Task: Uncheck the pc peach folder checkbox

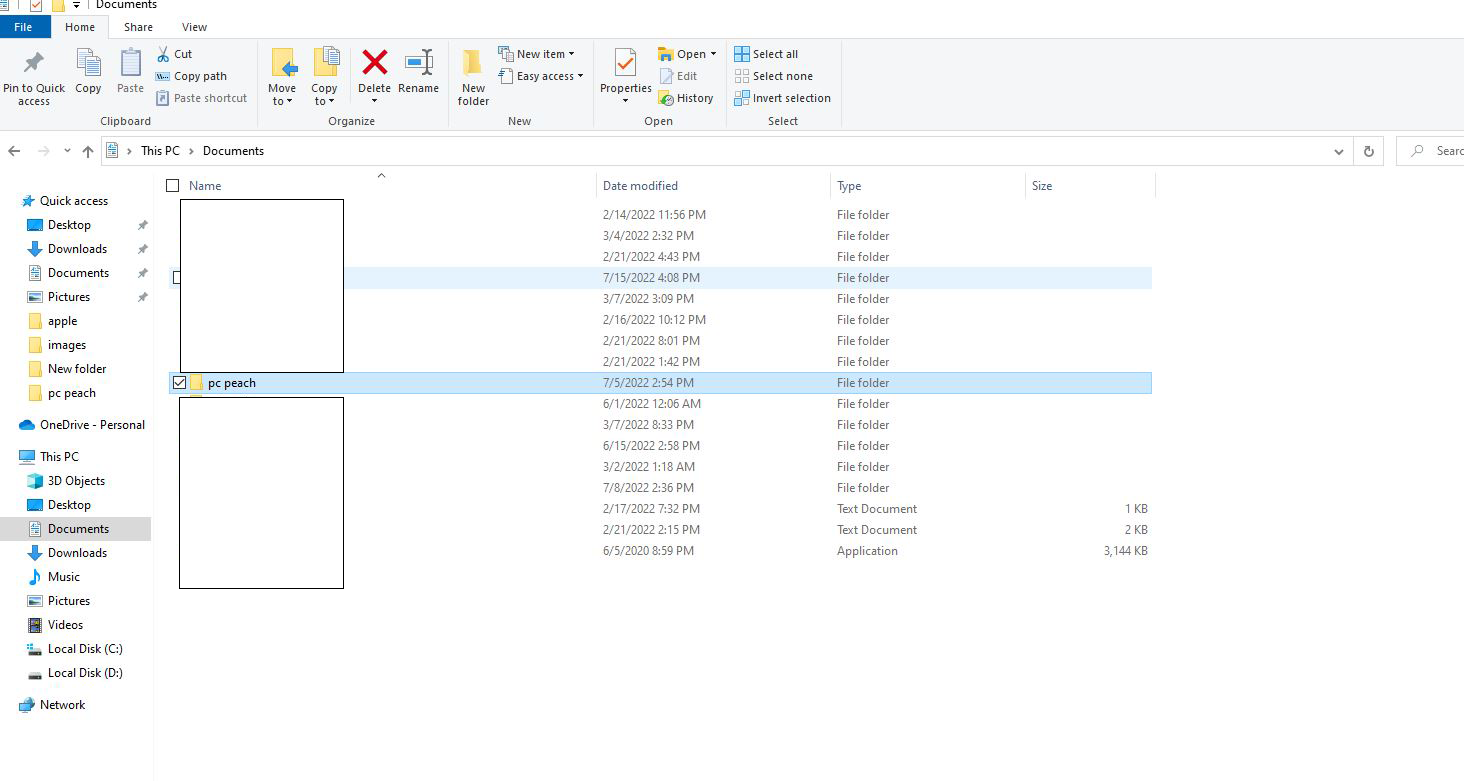Action: (179, 383)
